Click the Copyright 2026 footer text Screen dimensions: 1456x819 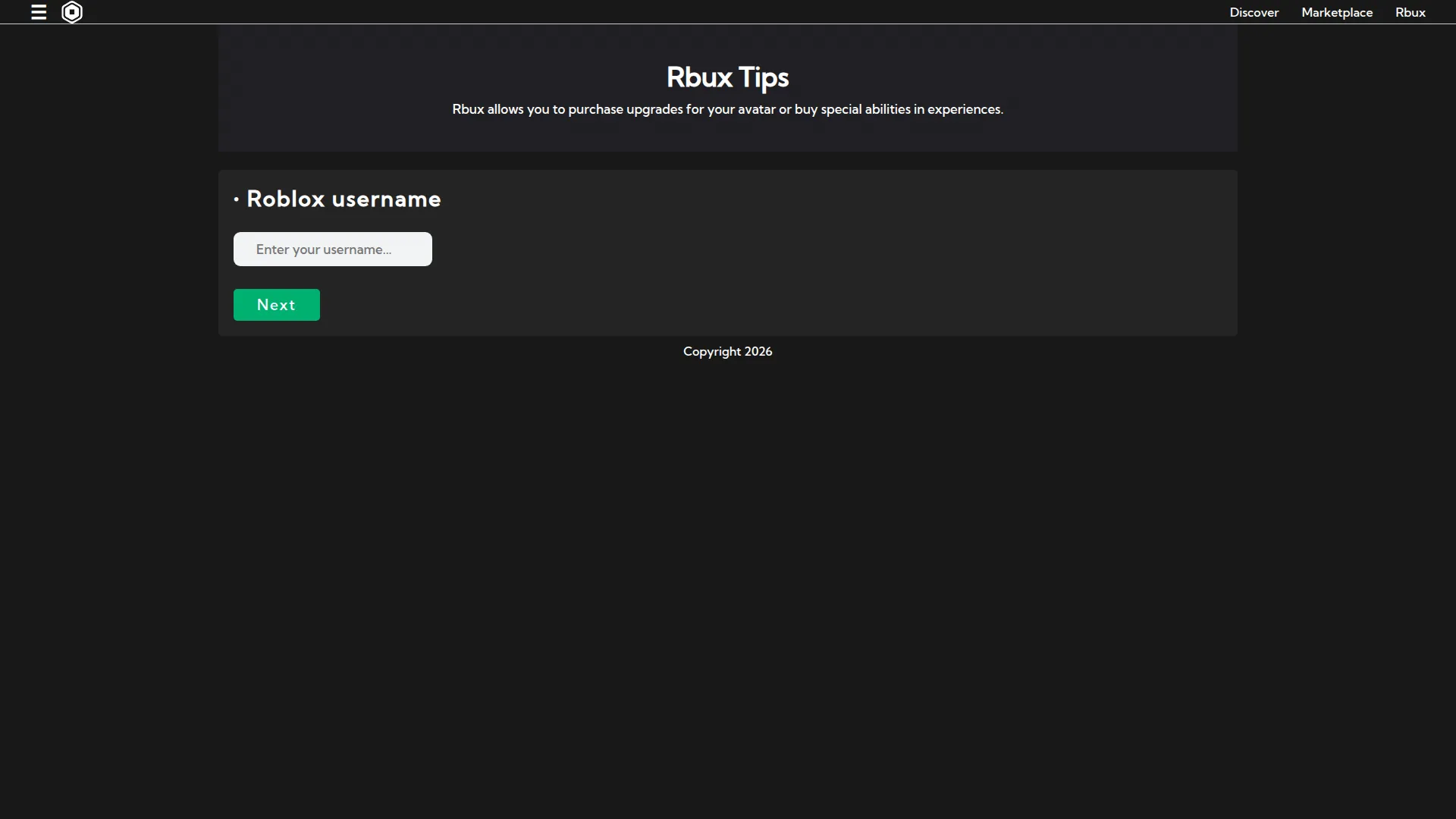(727, 351)
